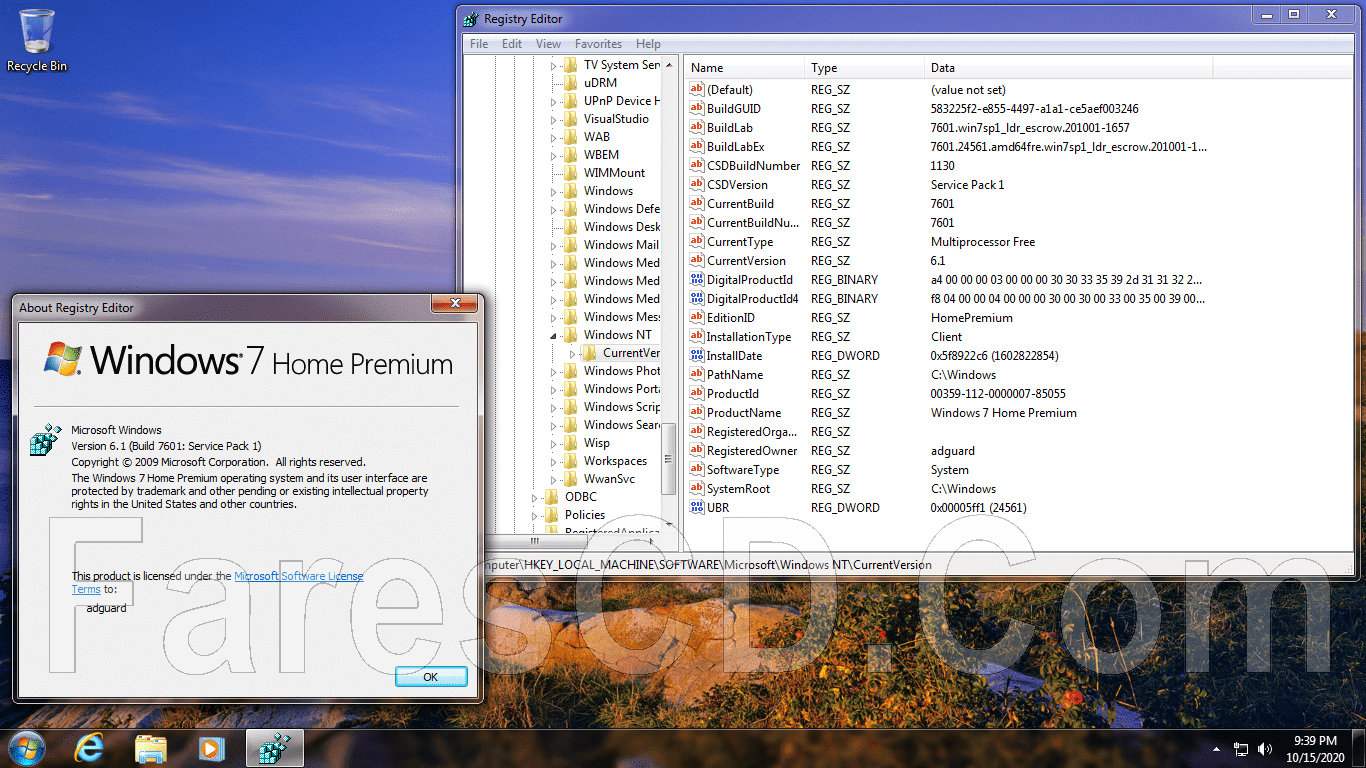Open the Recycle Bin desktop icon
1366x768 pixels.
pyautogui.click(x=37, y=41)
